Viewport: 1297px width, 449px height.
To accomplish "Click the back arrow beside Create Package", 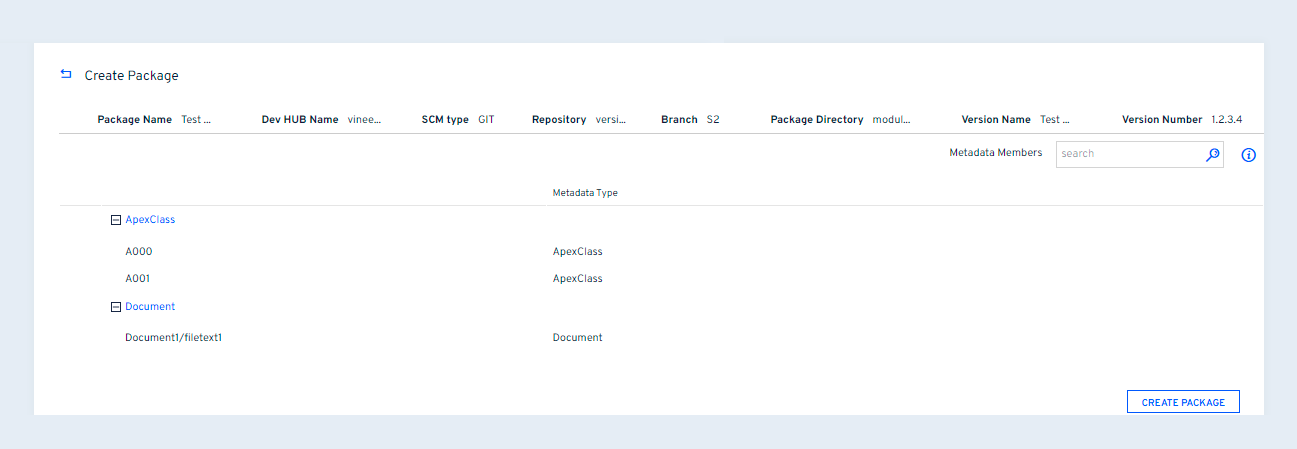I will [66, 74].
